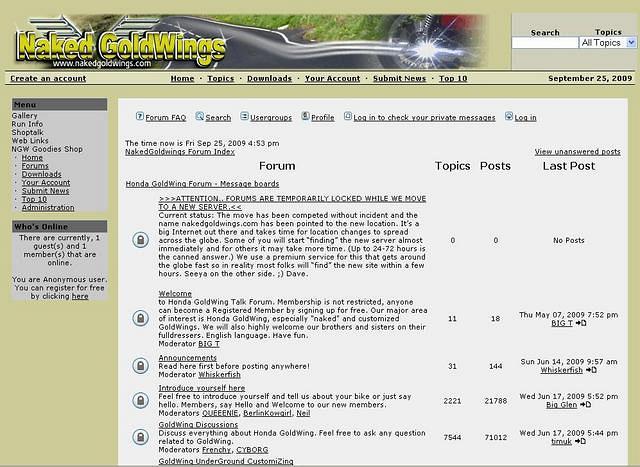Open the ATTENTION forums temporarily locked link

pos(292,202)
